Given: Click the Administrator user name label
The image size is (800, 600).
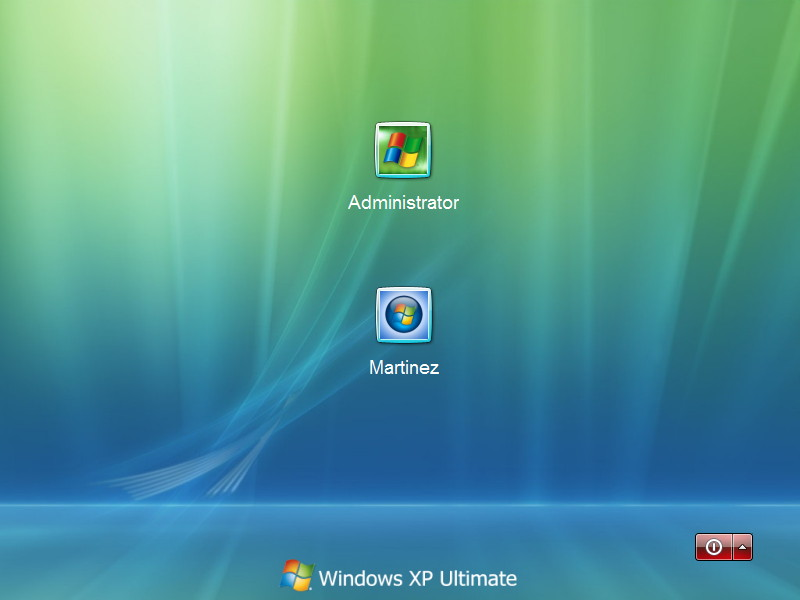Looking at the screenshot, I should (403, 203).
